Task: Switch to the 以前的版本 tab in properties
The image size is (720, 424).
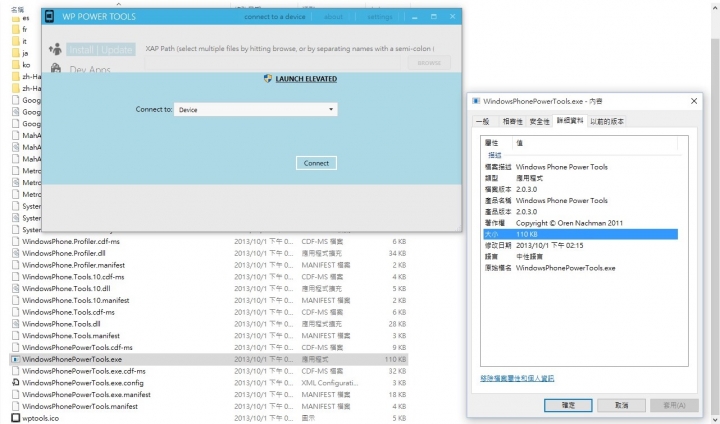Action: coord(607,121)
